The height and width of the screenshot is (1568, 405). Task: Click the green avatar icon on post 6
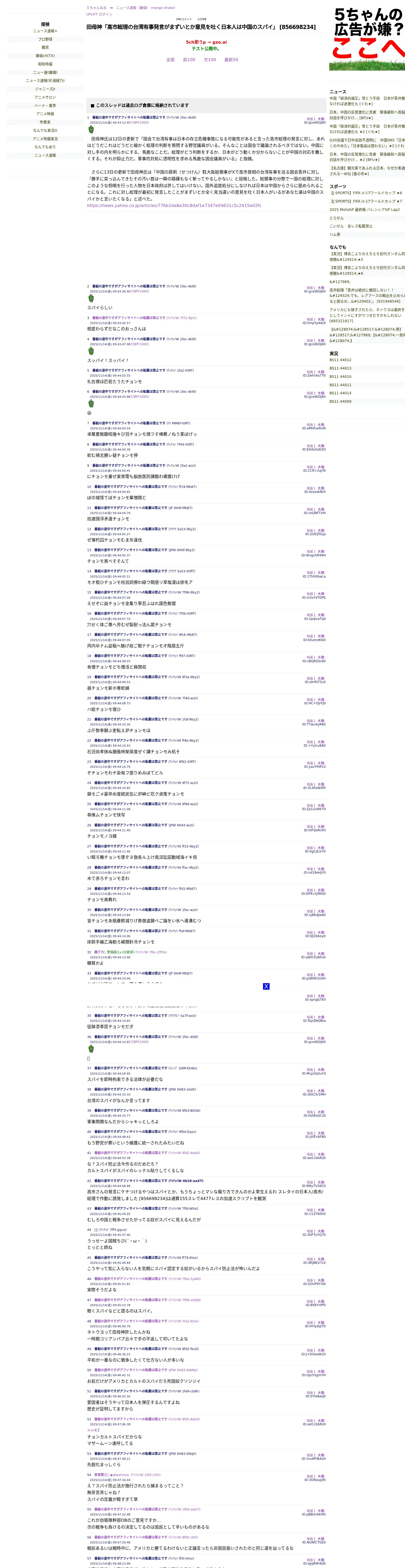click(91, 403)
